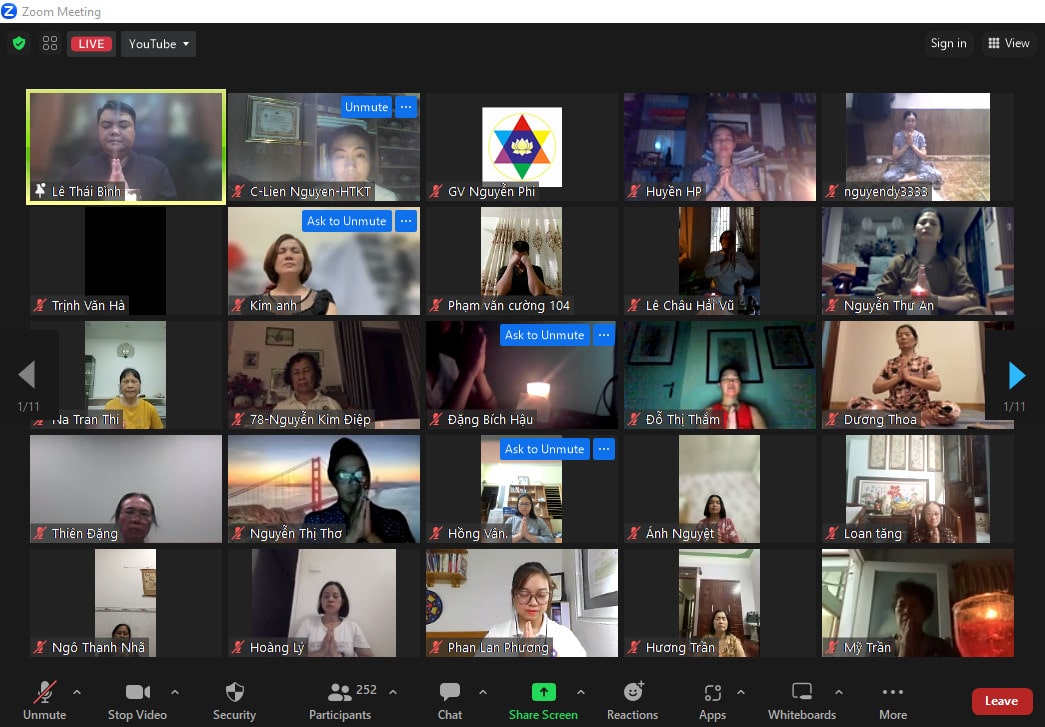1045x727 pixels.
Task: Go to next gallery page with the blue arrow
Action: [x=1016, y=375]
